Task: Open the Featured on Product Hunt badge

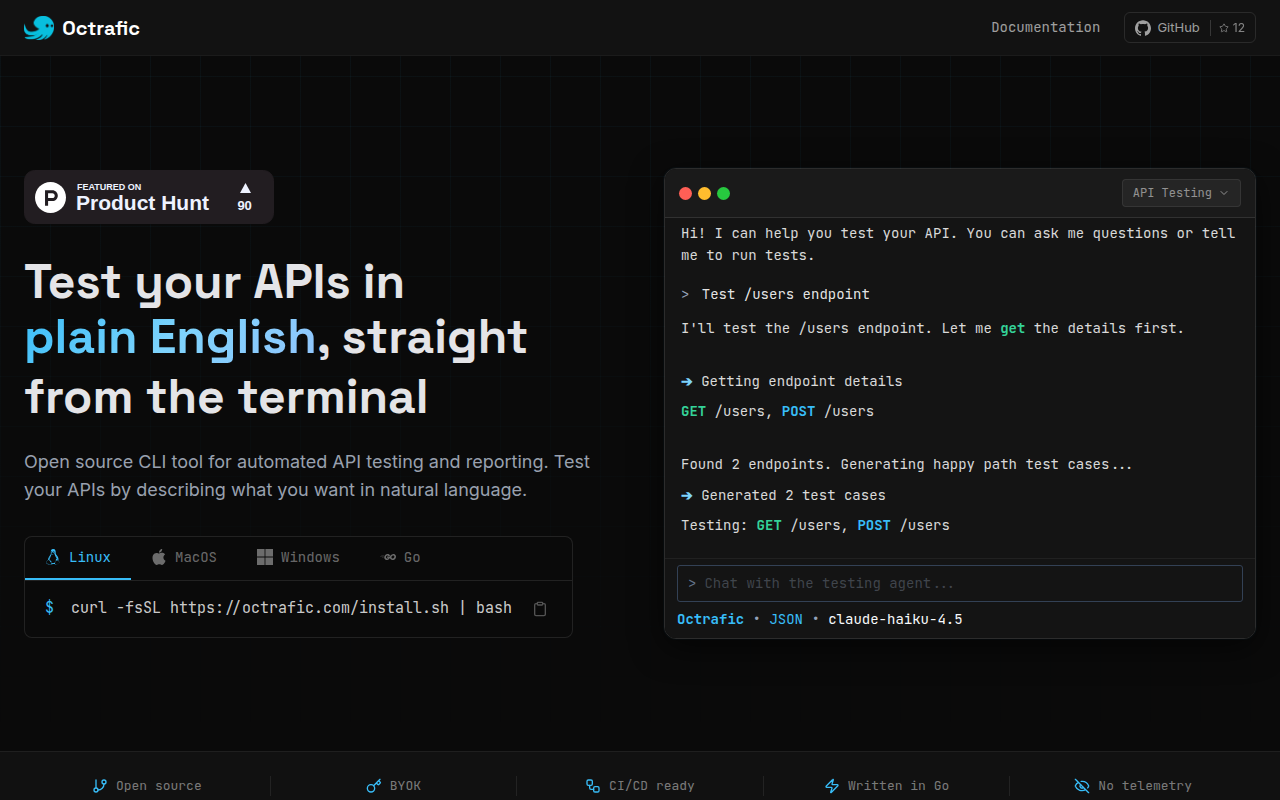Action: (x=149, y=197)
